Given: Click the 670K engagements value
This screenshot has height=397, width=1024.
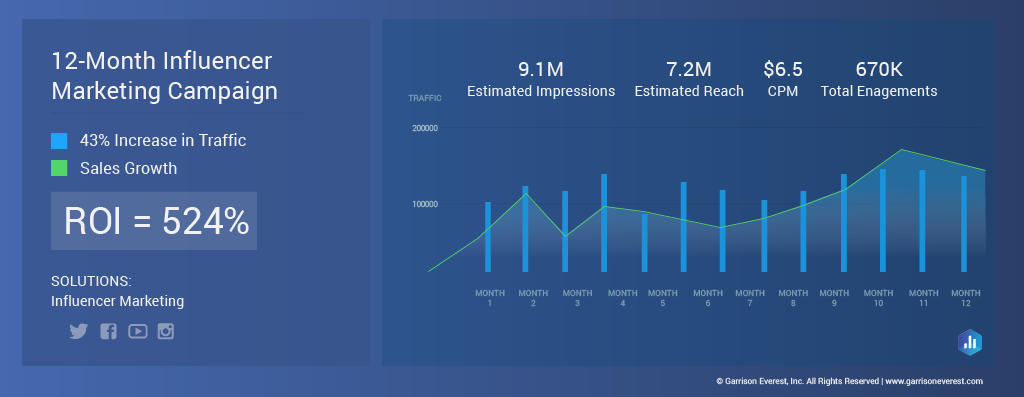Looking at the screenshot, I should click(879, 69).
